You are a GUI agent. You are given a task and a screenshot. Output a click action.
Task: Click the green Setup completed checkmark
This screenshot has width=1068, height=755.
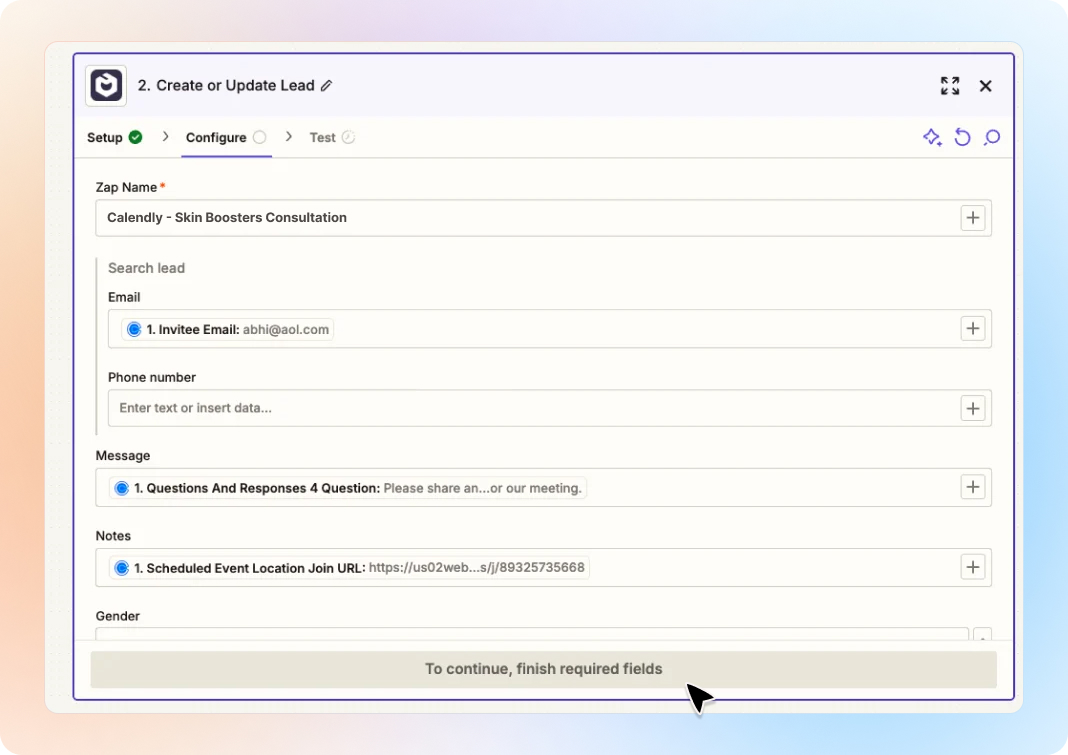tap(136, 137)
